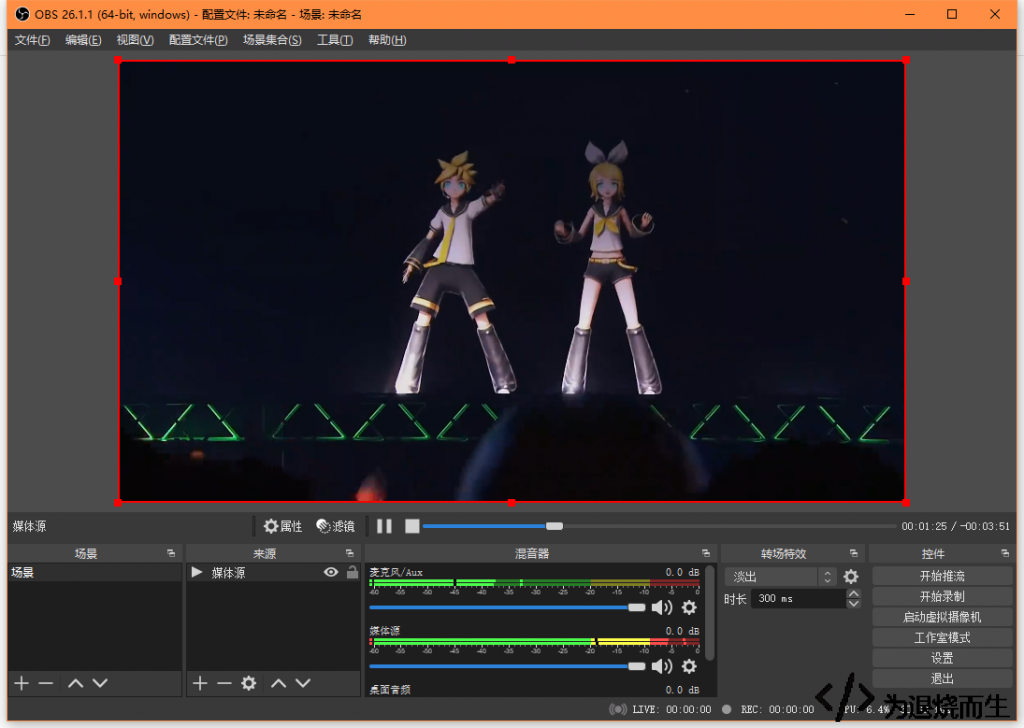The width and height of the screenshot is (1024, 728).
Task: Click 开始推流 to start streaming
Action: pos(942,576)
